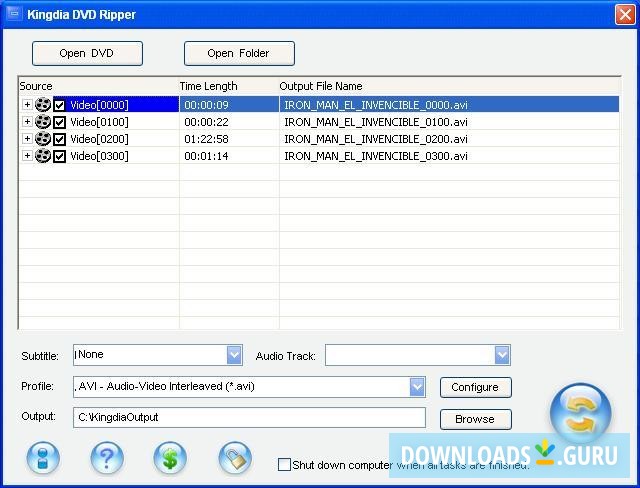Close the Kingdia DVD Ripper window

click(x=625, y=15)
